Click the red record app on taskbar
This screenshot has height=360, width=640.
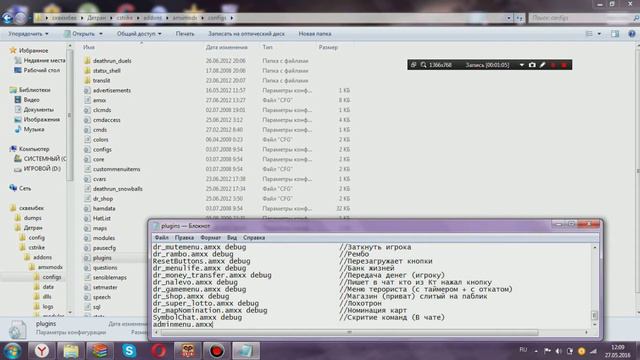click(217, 351)
